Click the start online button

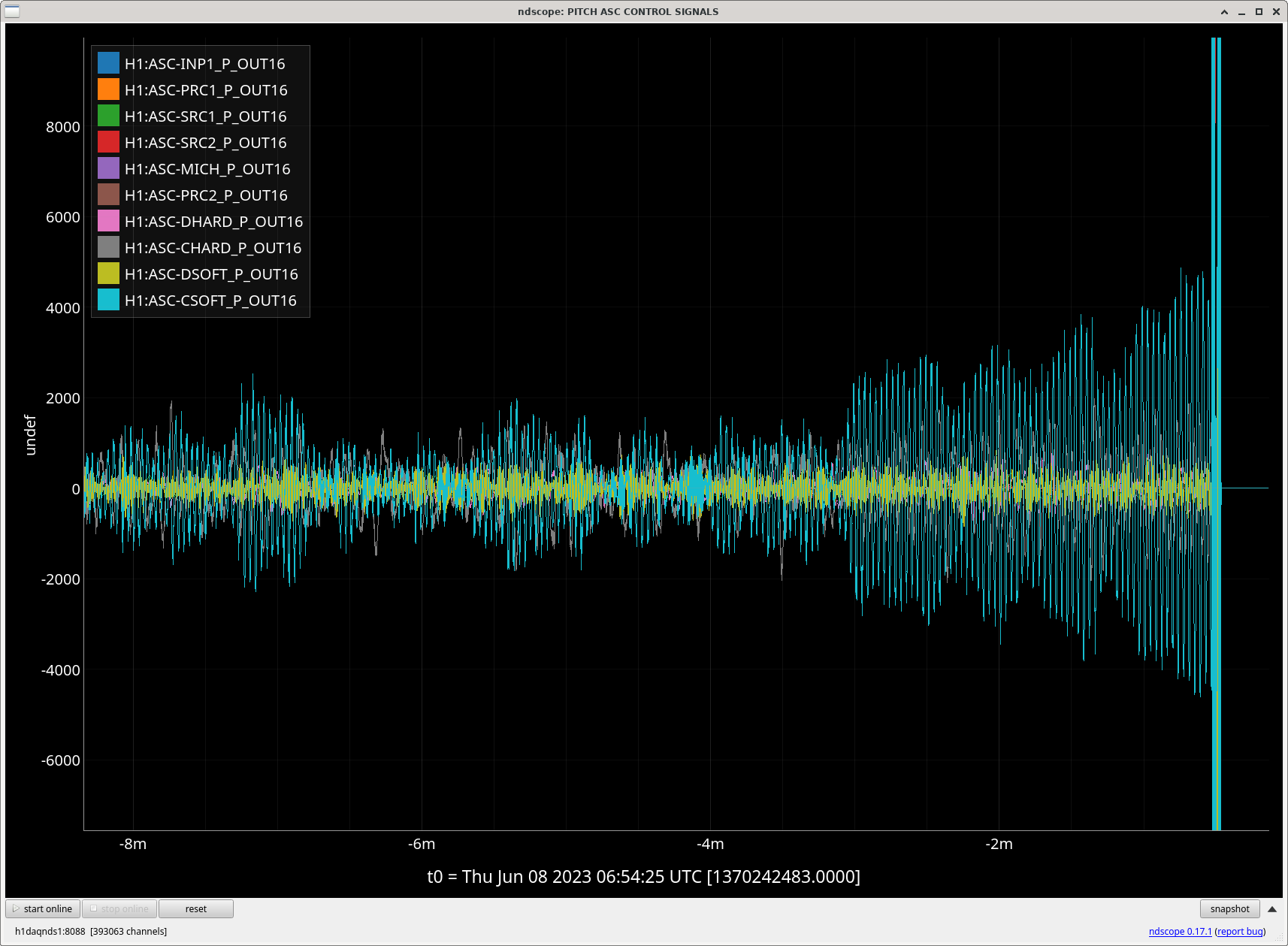[43, 908]
